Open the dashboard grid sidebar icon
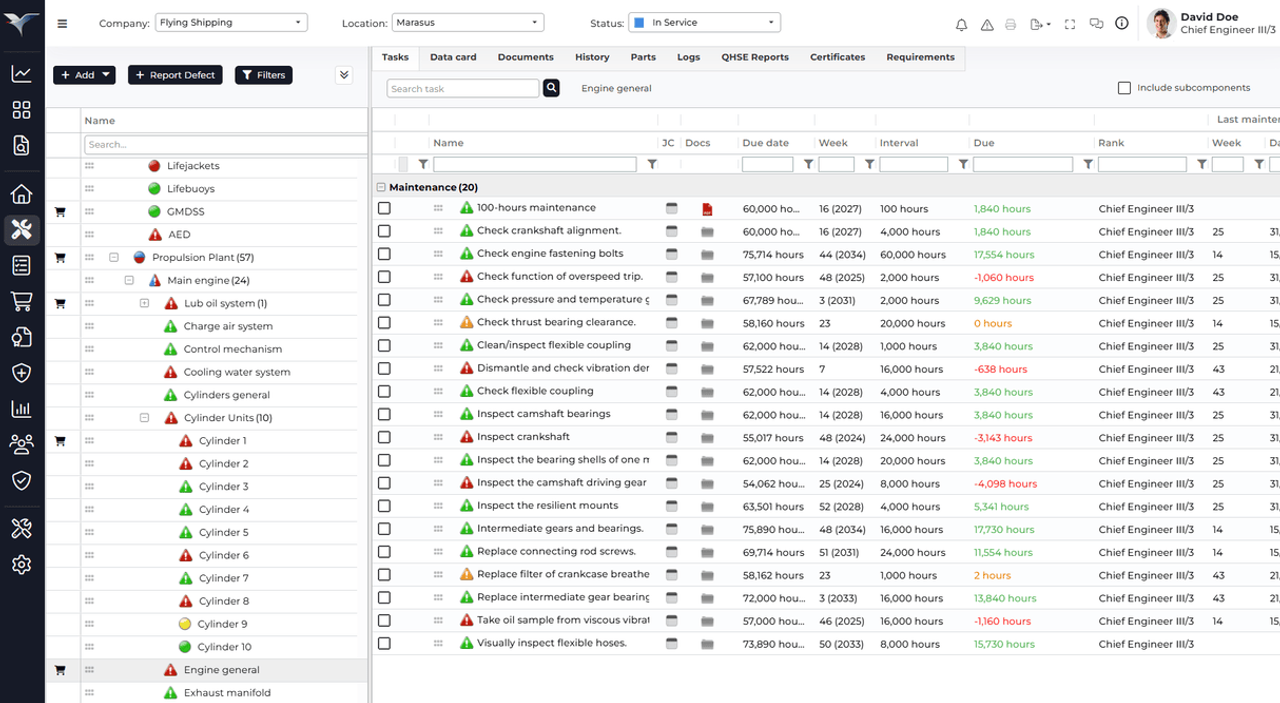 (21, 109)
